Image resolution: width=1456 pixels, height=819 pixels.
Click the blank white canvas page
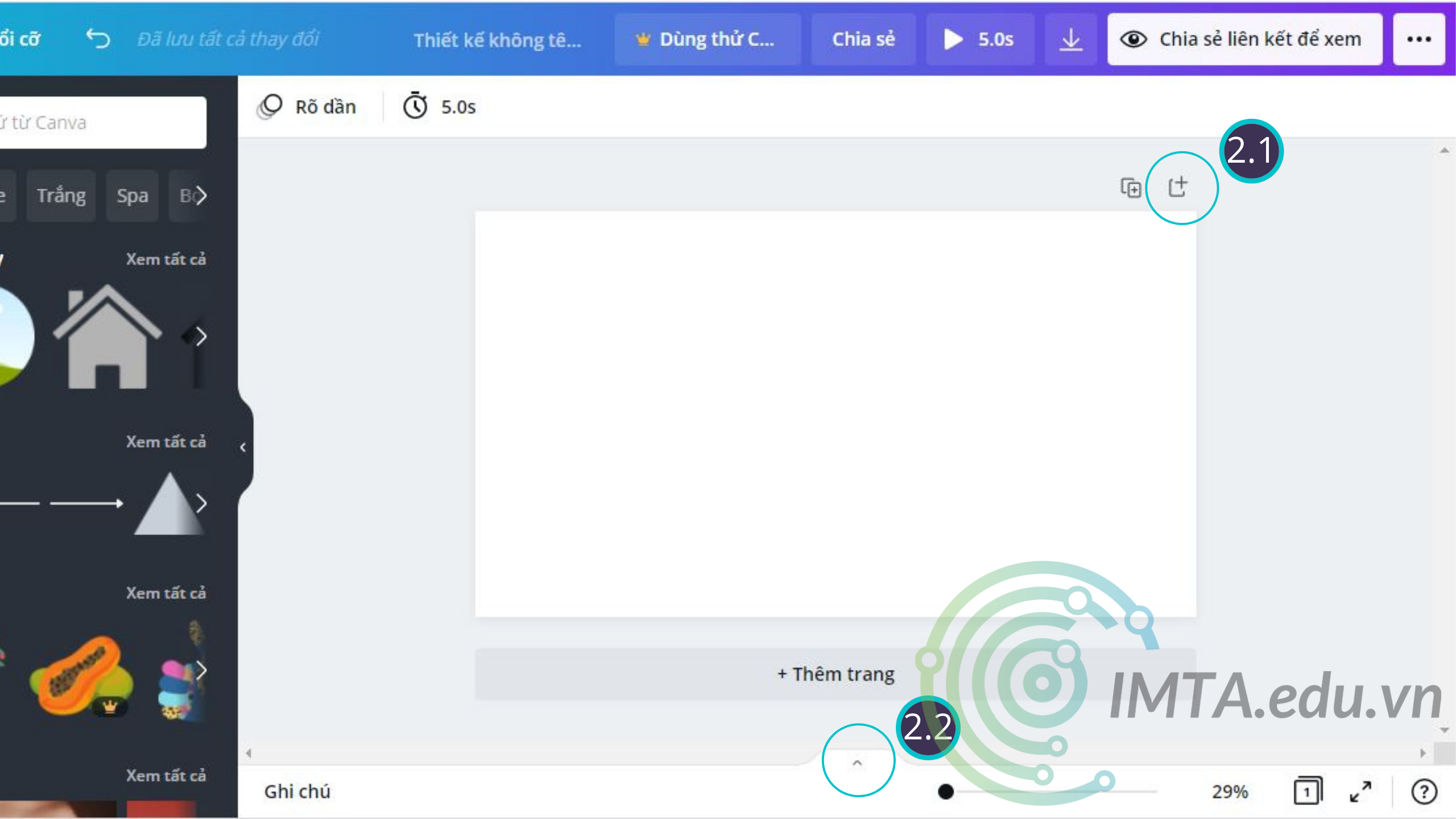[x=835, y=414]
